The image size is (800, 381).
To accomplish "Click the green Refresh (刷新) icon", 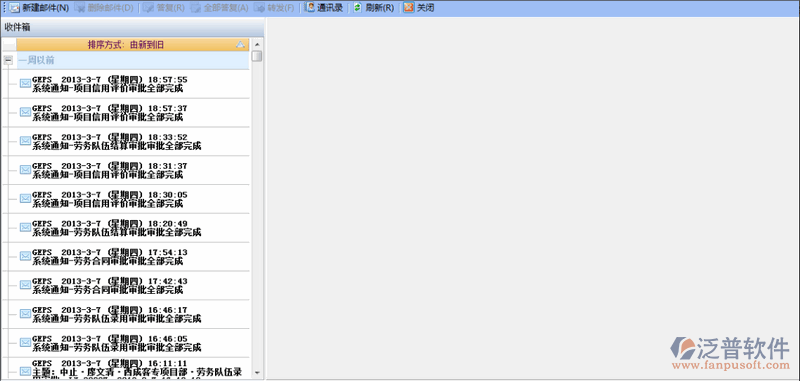I will [358, 8].
